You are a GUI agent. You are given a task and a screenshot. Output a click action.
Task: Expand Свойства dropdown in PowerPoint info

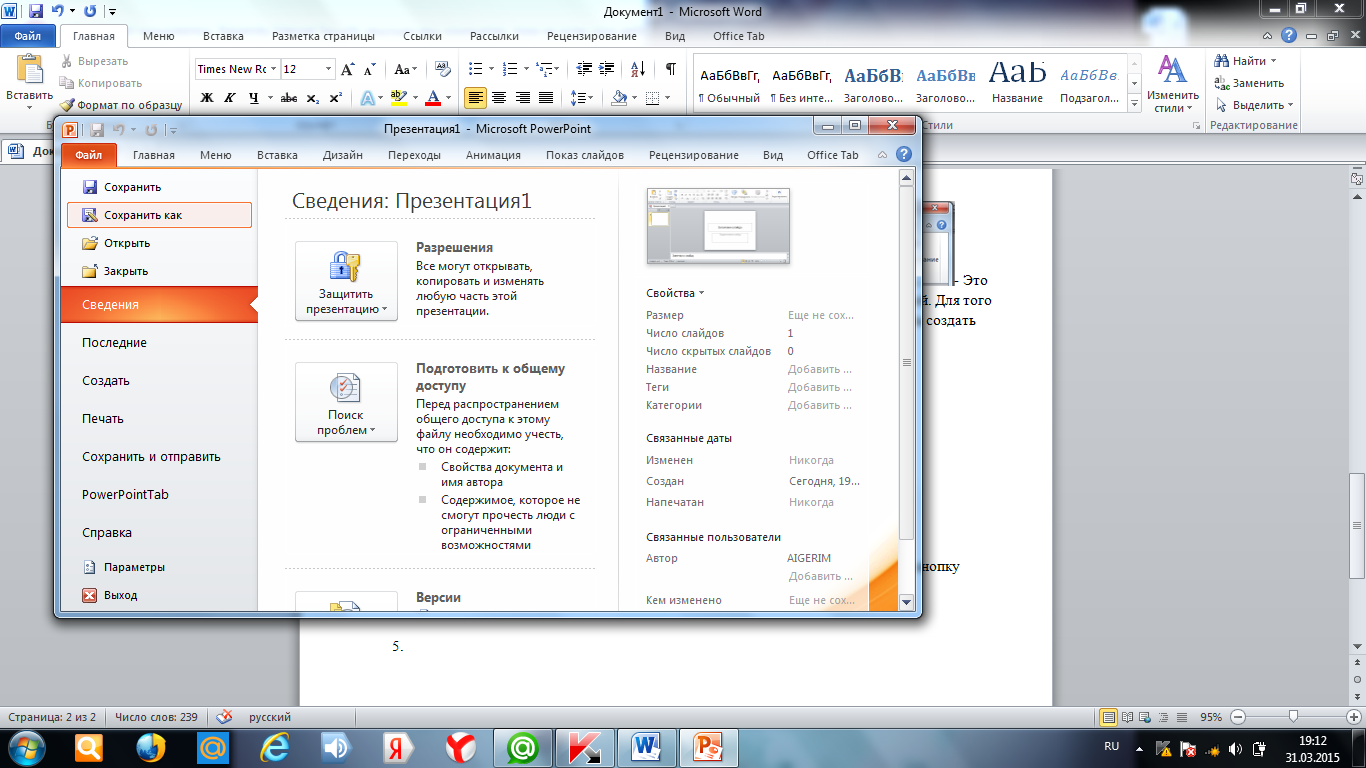675,293
